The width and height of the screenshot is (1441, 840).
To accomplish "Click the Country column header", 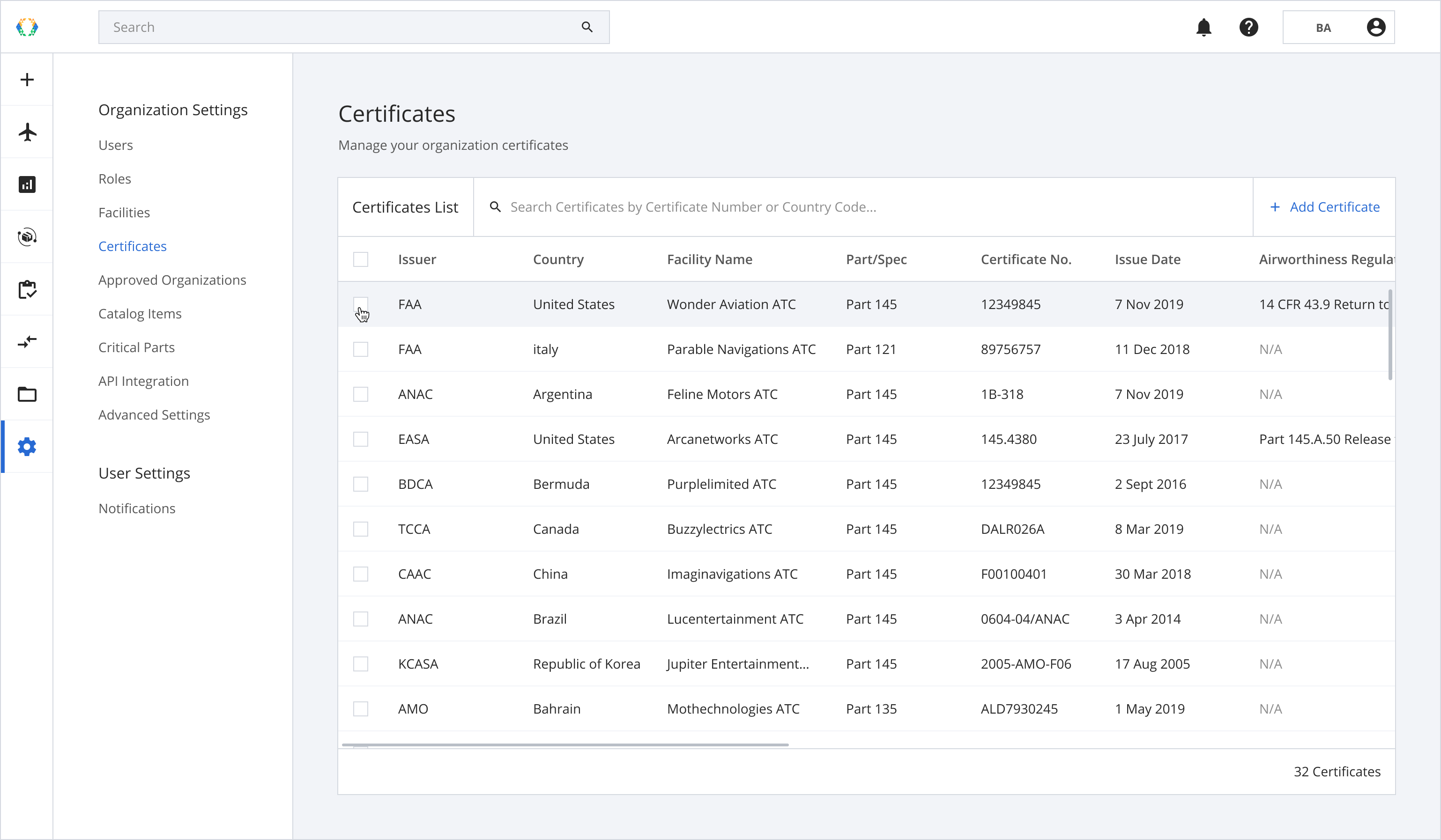I will pyautogui.click(x=559, y=259).
